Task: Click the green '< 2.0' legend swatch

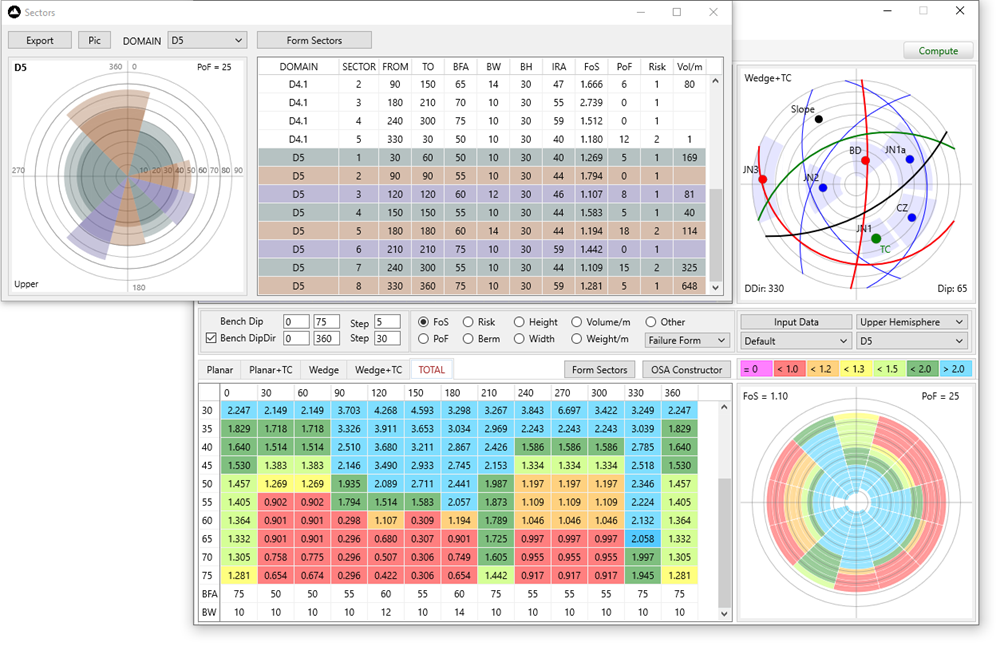Action: coord(922,369)
